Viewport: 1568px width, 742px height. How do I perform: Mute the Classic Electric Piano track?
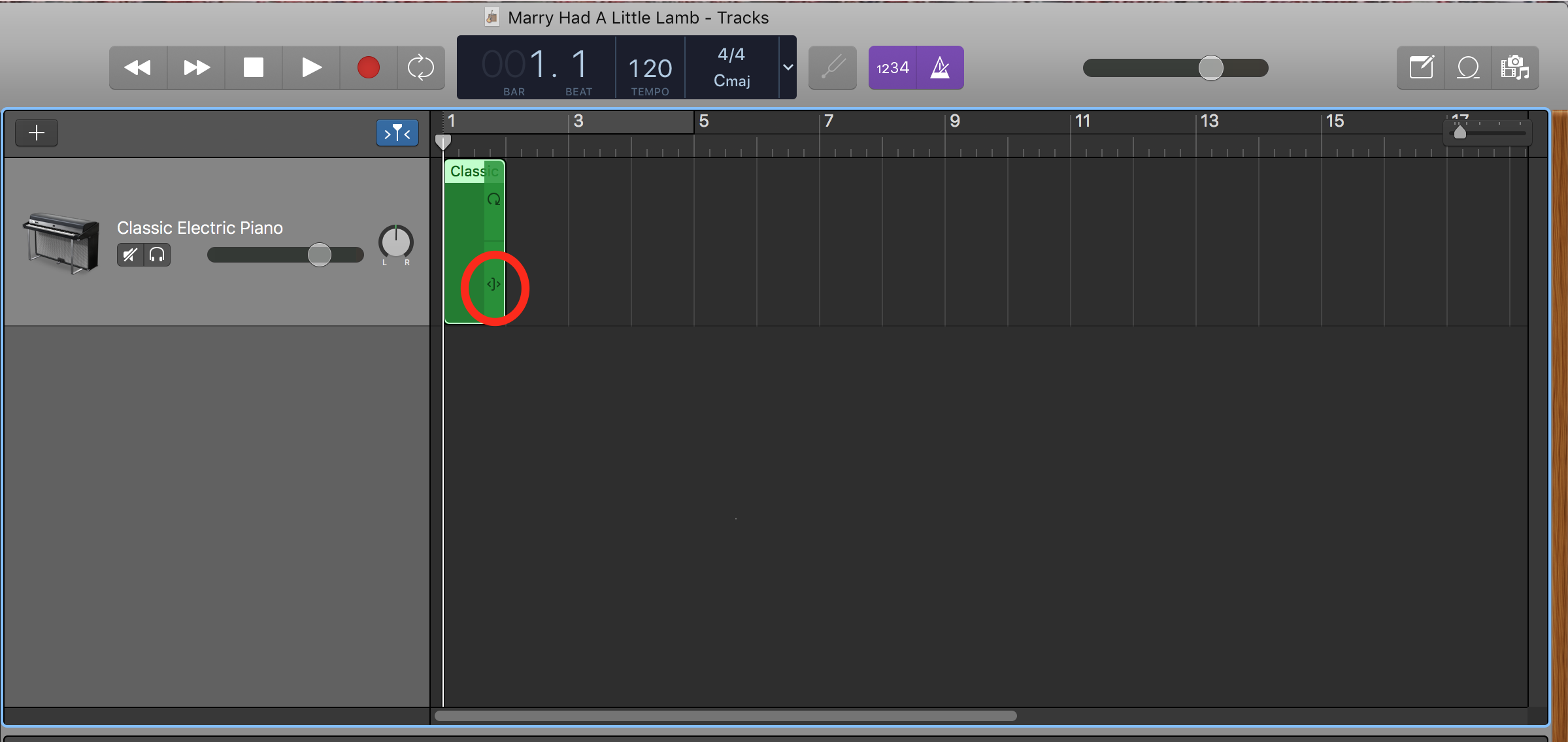129,255
